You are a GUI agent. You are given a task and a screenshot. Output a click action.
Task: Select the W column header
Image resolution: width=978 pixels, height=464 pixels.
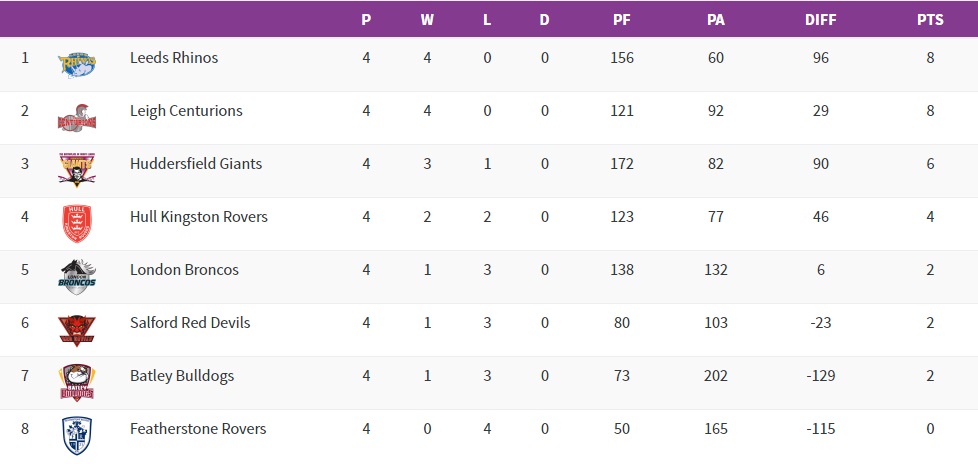tap(427, 20)
